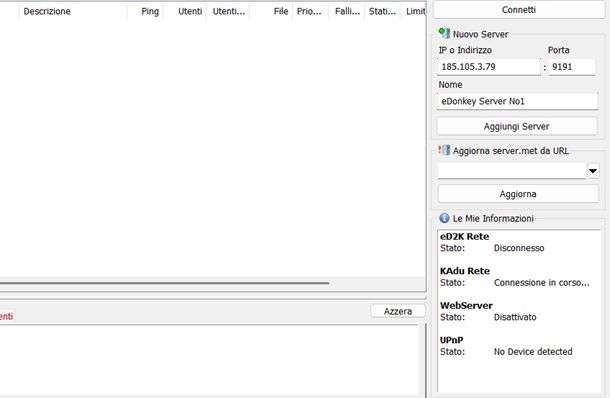Click the Porta label
The width and height of the screenshot is (610, 398).
(x=558, y=50)
